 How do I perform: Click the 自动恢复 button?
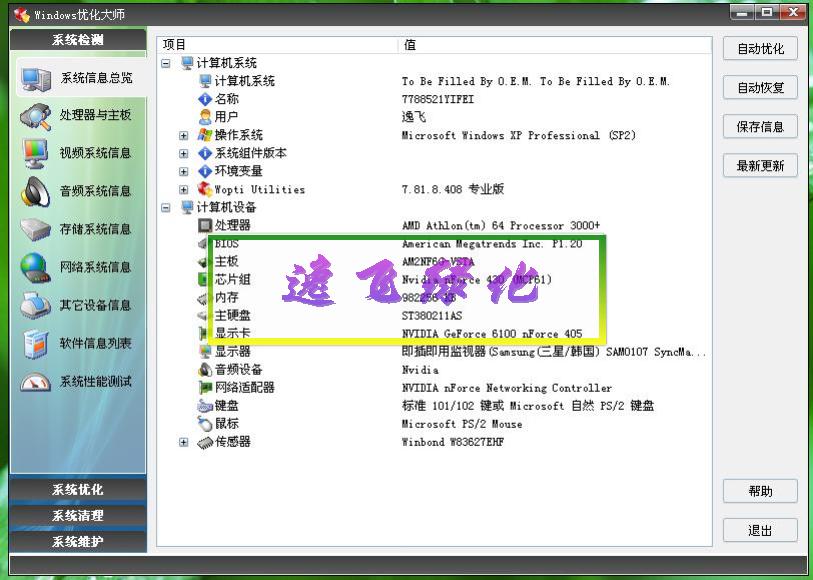[x=760, y=88]
